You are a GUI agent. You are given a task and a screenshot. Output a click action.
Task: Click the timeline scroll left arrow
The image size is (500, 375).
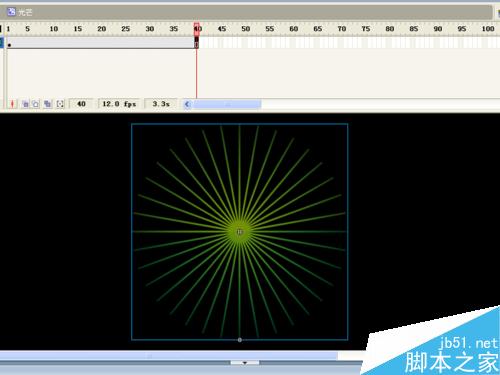188,104
